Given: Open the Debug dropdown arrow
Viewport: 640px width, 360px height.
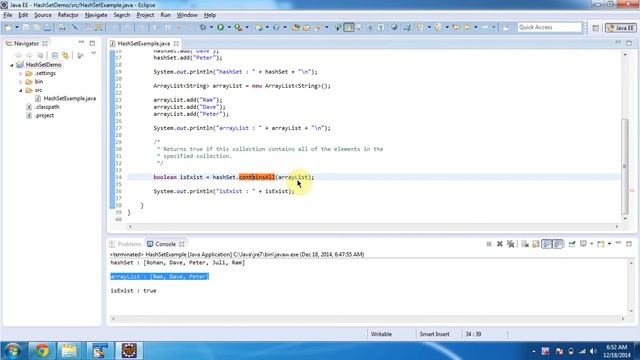Looking at the screenshot, I should click(x=211, y=27).
